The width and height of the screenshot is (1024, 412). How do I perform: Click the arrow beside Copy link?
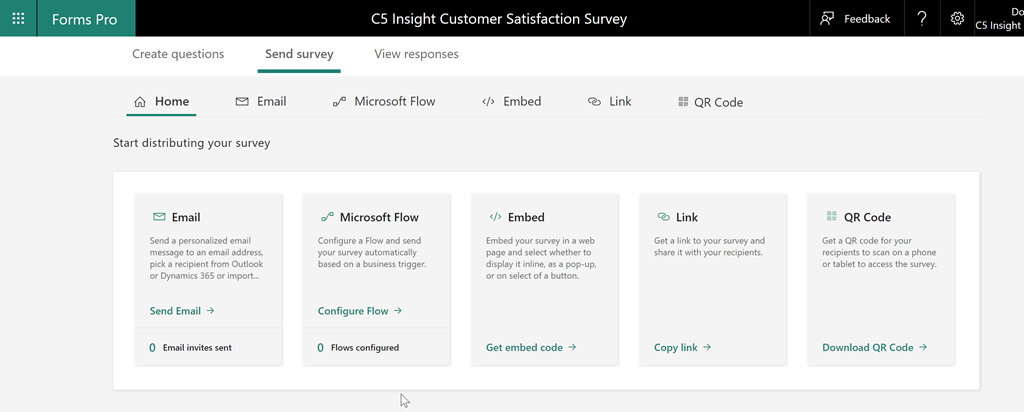tap(707, 347)
